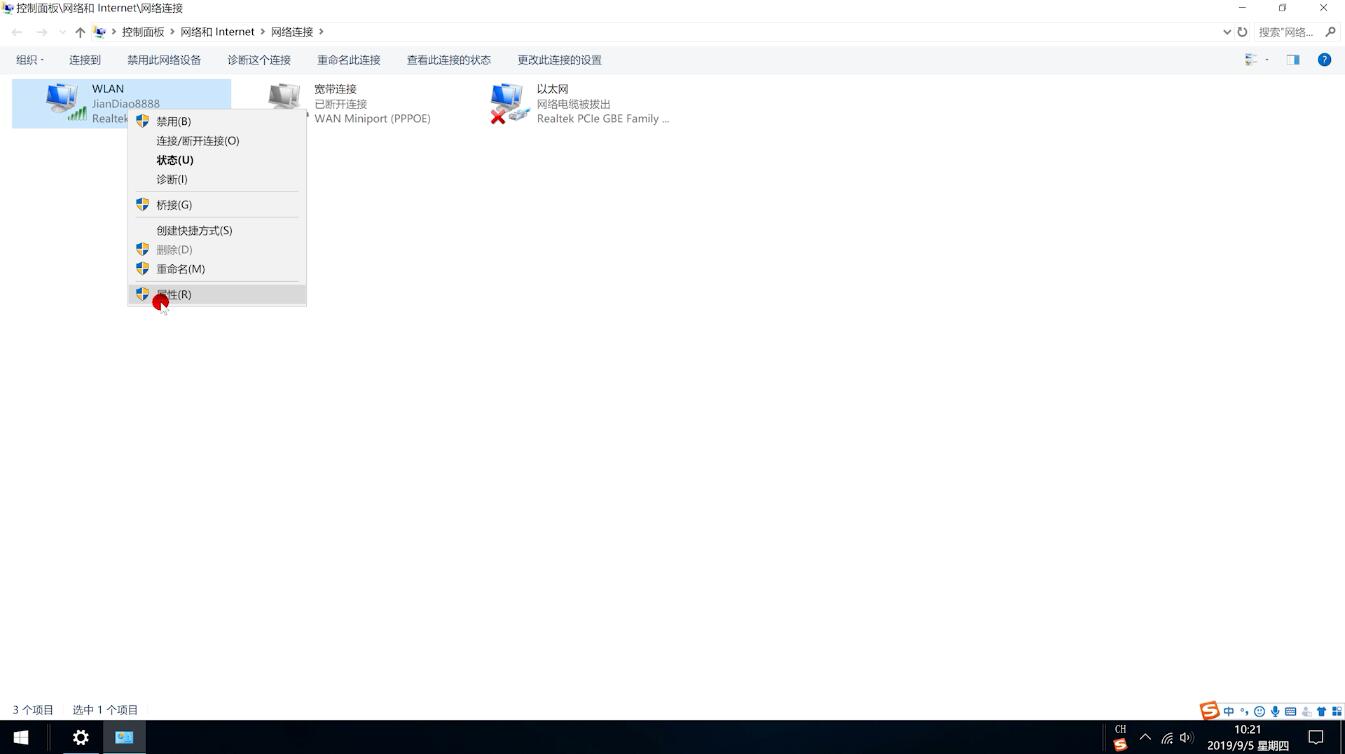
Task: Expand the chevron after 网络和 Internet breadcrumb
Action: pos(262,32)
